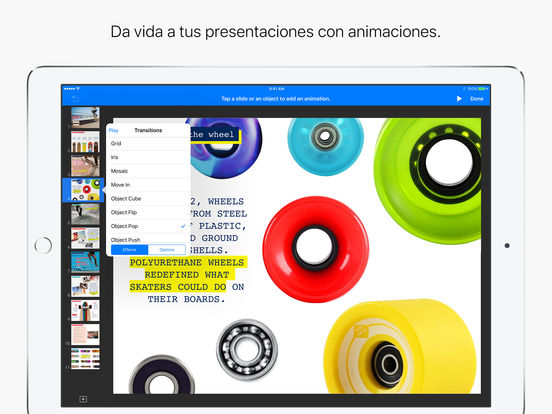Choose the Grid transition

click(x=148, y=143)
